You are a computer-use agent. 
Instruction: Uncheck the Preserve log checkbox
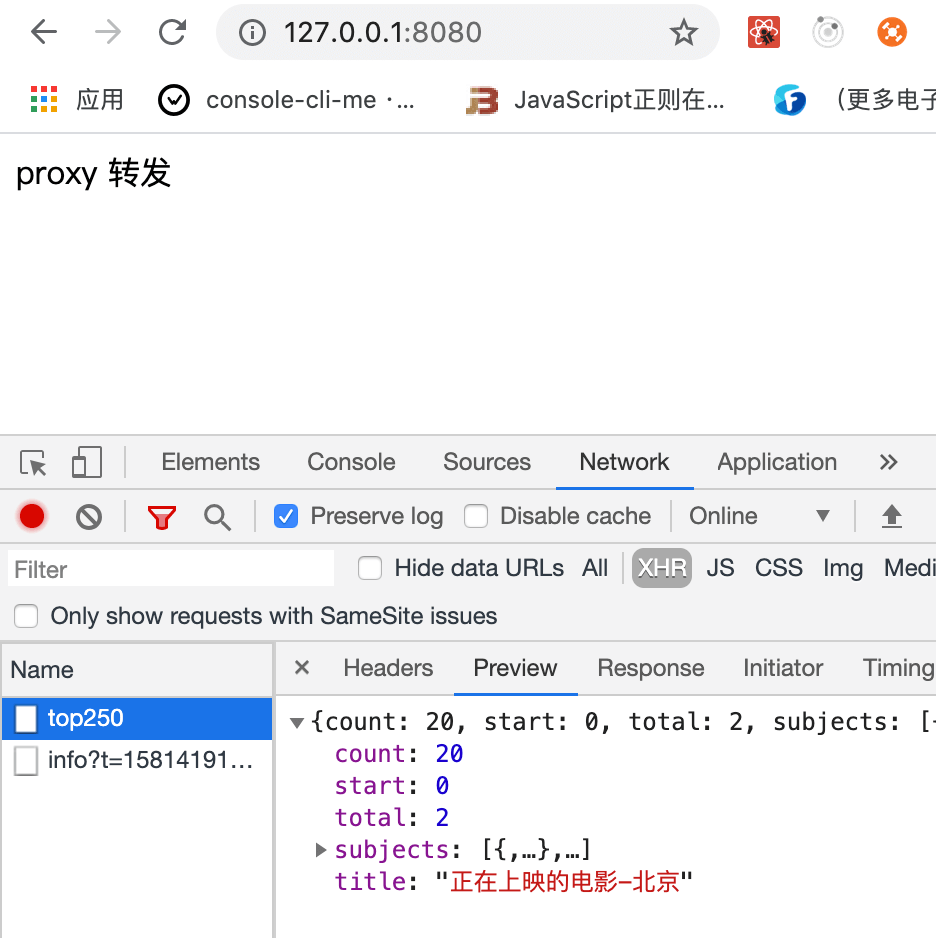(x=286, y=517)
